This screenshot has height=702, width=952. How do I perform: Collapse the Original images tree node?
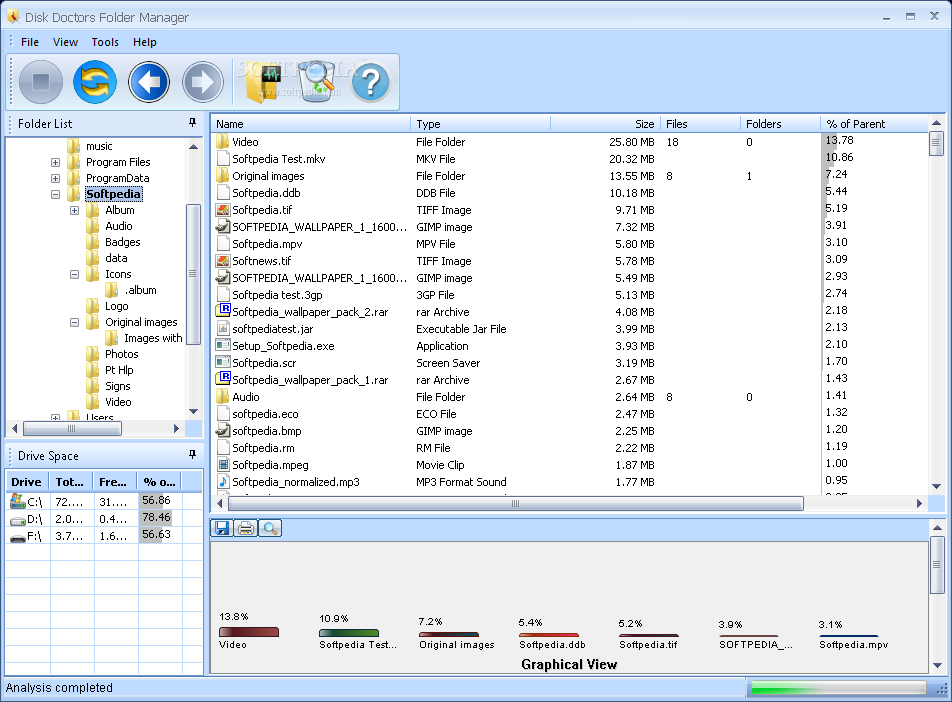[74, 322]
